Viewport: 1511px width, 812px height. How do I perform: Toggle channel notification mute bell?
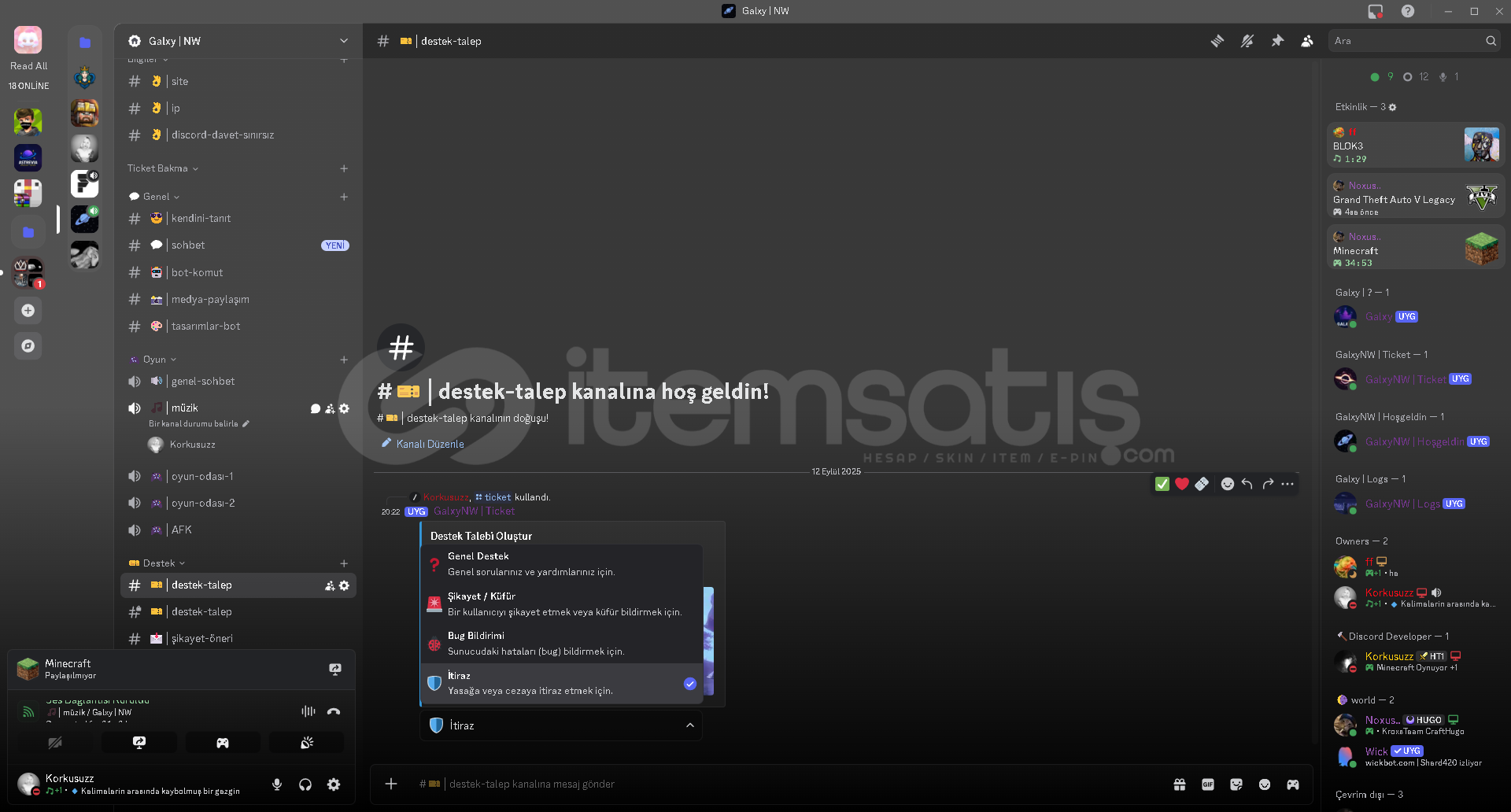1247,41
